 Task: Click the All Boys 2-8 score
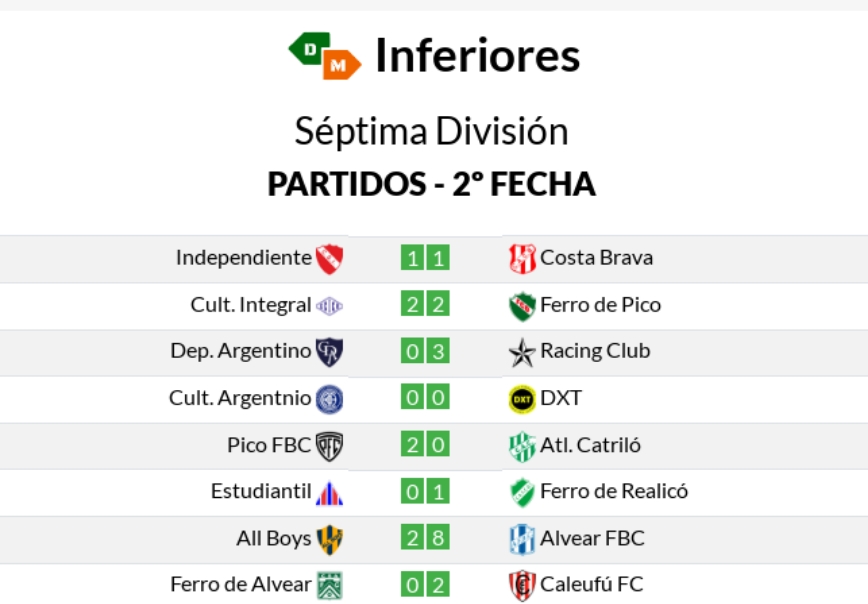coord(425,539)
